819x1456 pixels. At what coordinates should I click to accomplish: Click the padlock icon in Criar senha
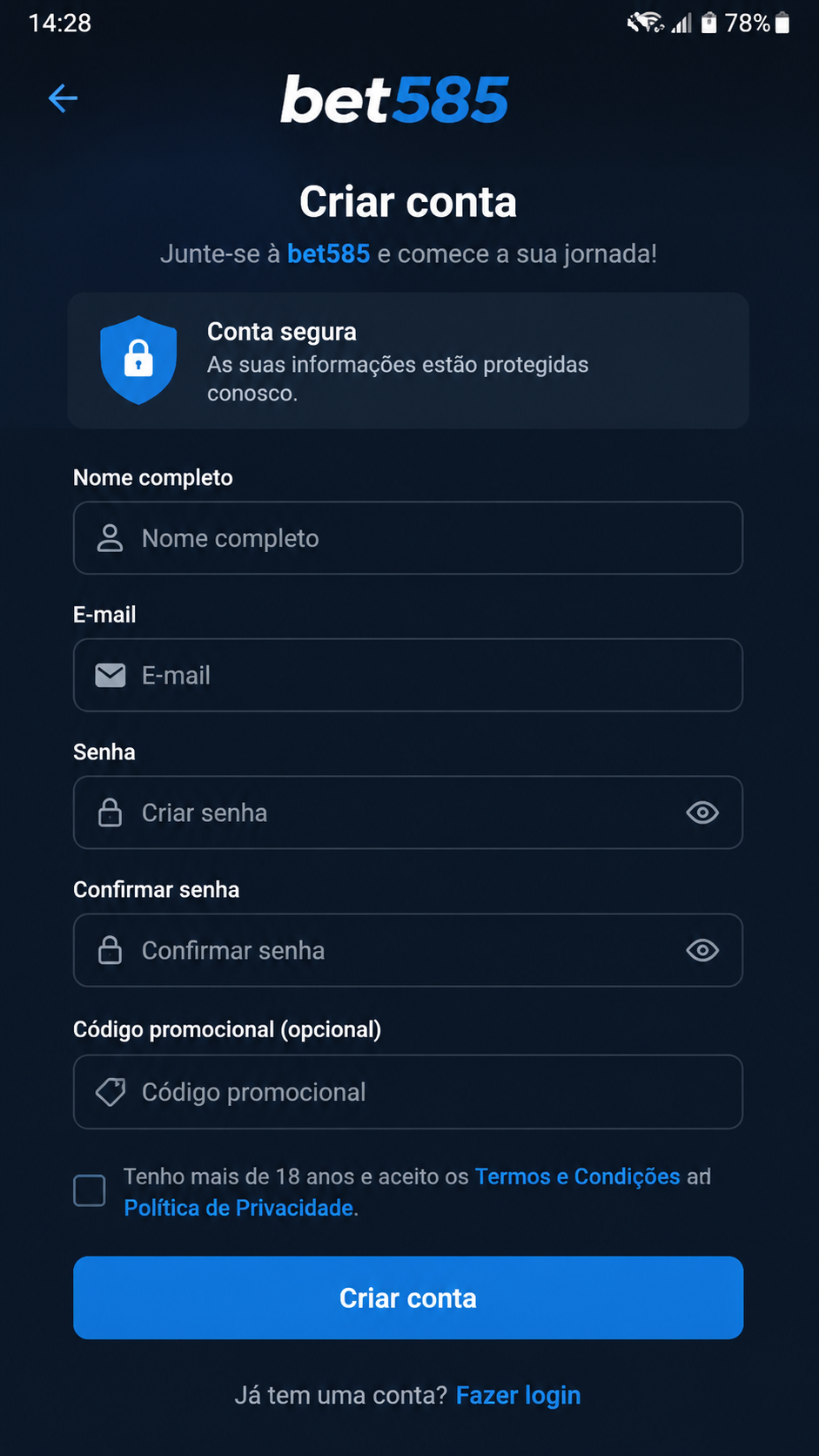tap(110, 812)
